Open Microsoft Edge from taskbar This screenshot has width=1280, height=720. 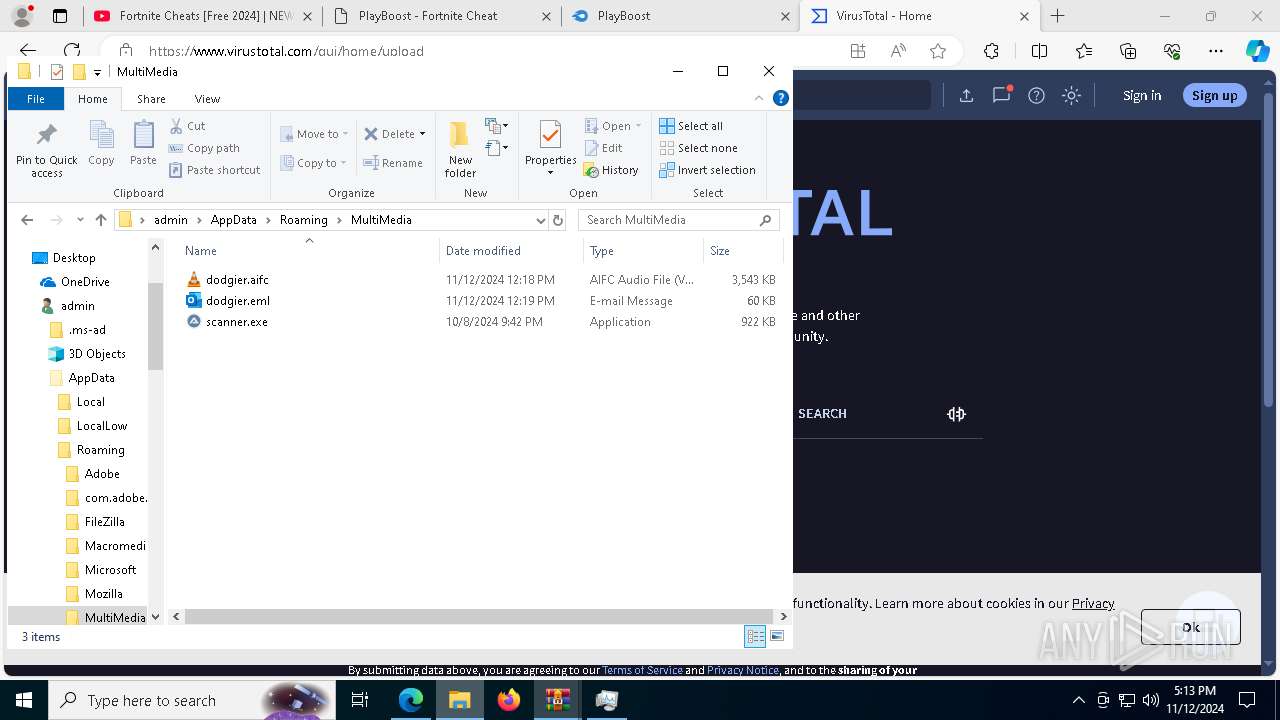(411, 700)
